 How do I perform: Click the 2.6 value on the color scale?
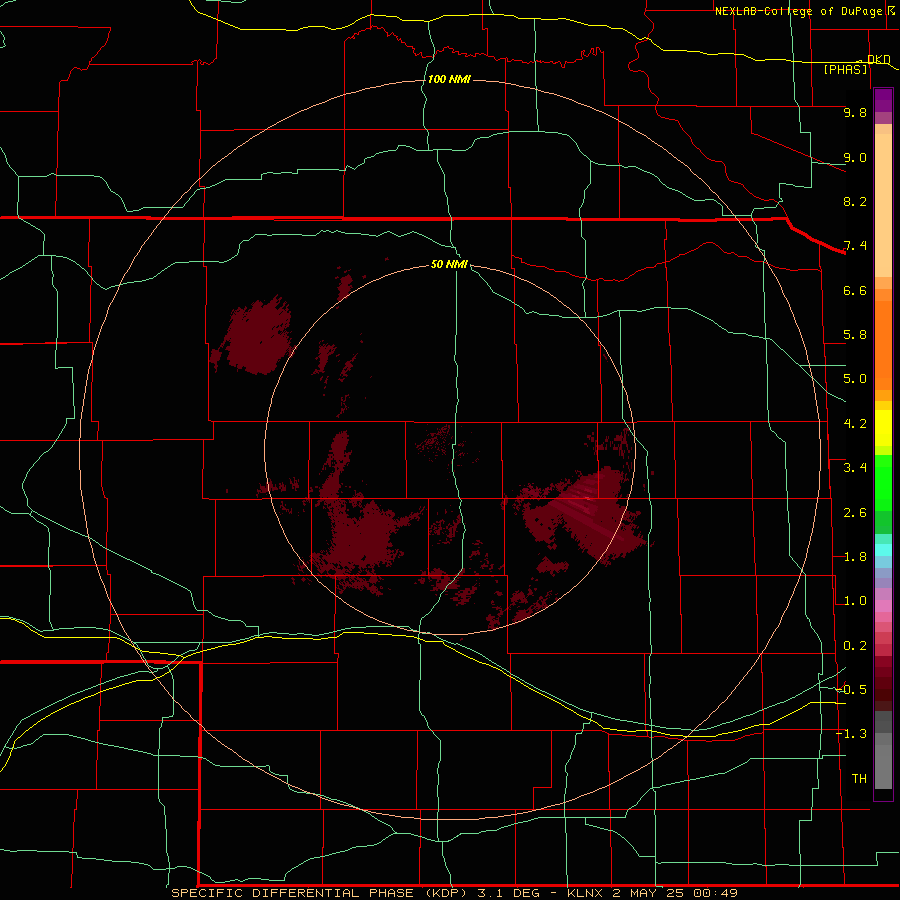[855, 513]
